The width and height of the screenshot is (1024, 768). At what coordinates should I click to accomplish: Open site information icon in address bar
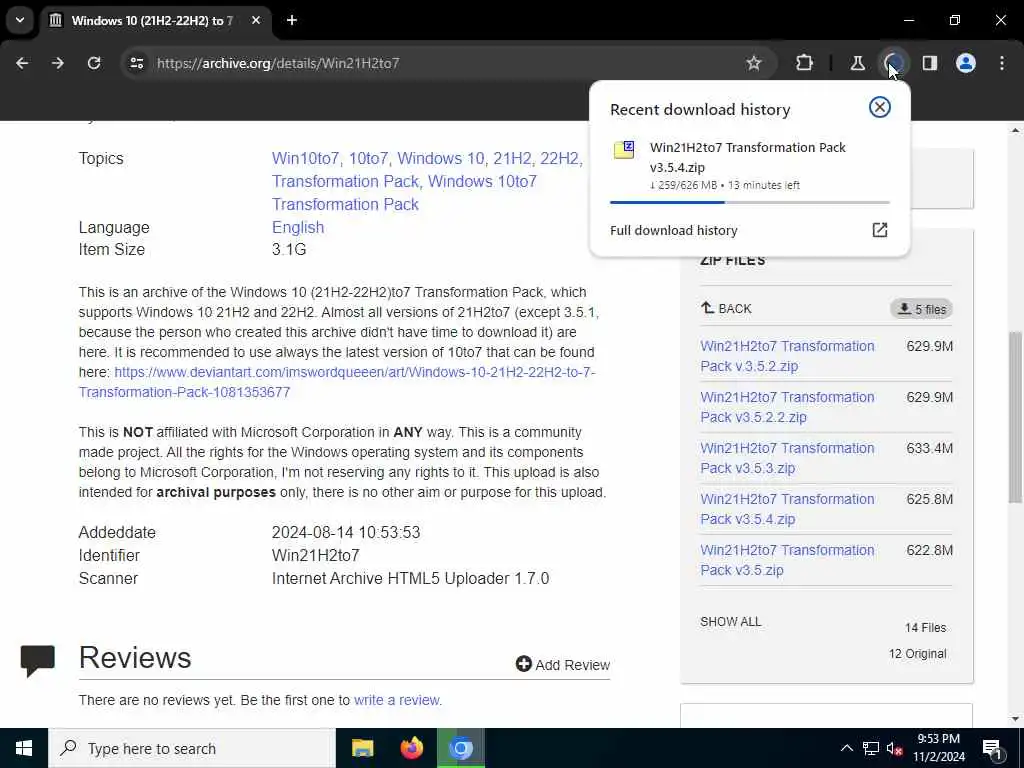[x=136, y=63]
